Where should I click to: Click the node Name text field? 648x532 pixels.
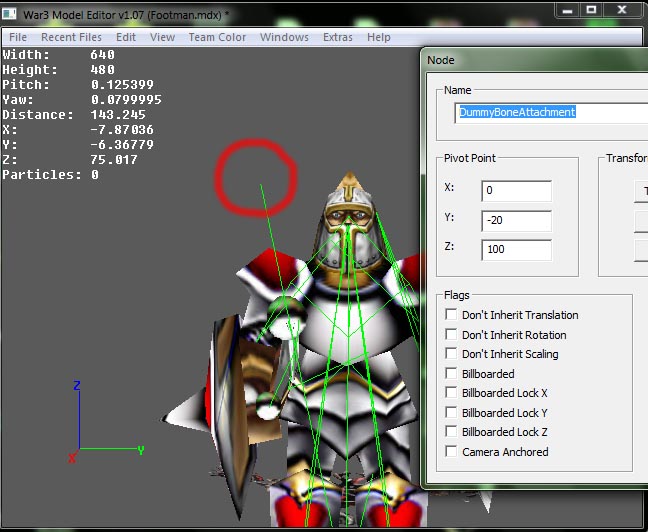(551, 112)
